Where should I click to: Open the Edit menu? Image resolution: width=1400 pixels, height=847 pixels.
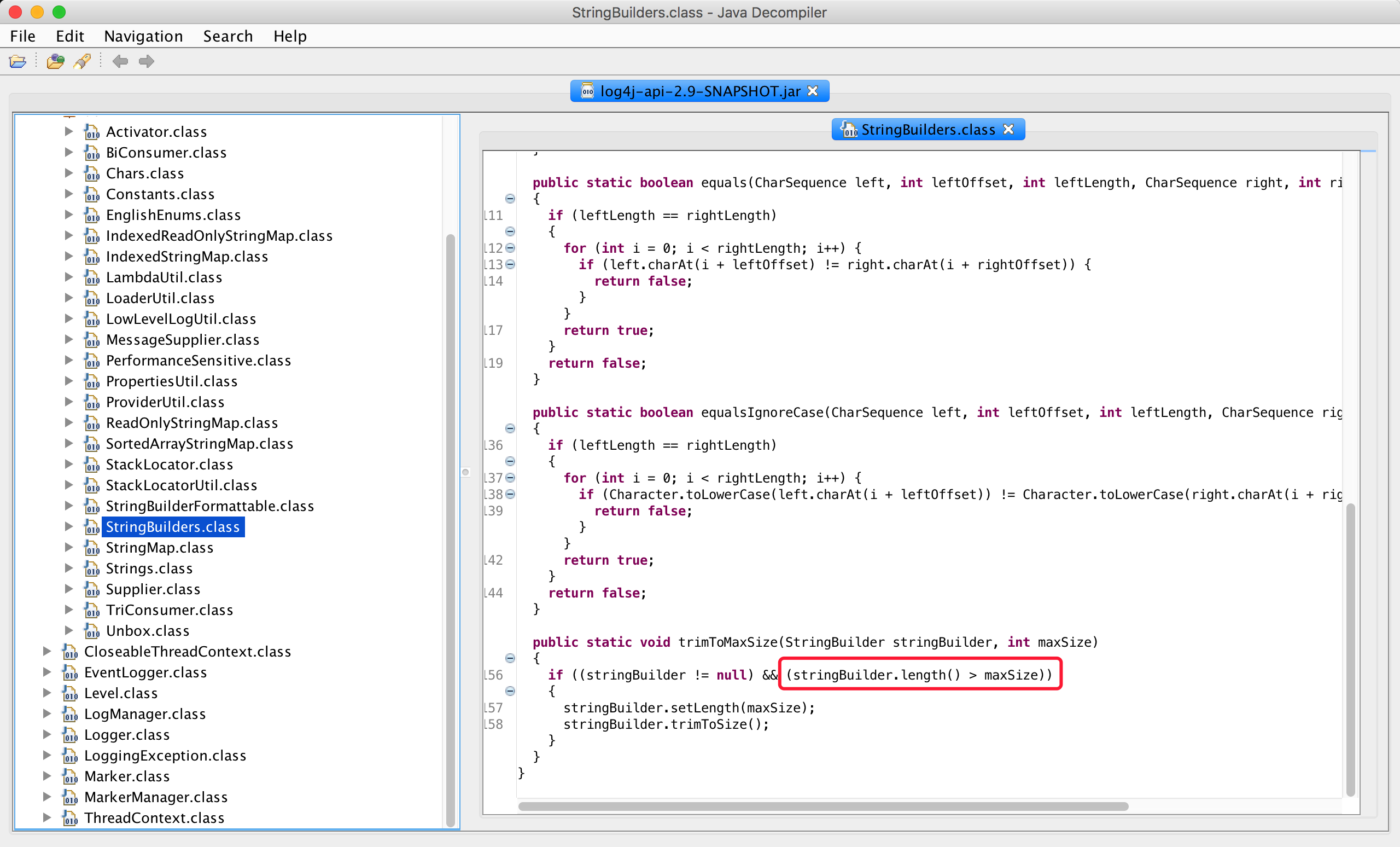tap(70, 36)
